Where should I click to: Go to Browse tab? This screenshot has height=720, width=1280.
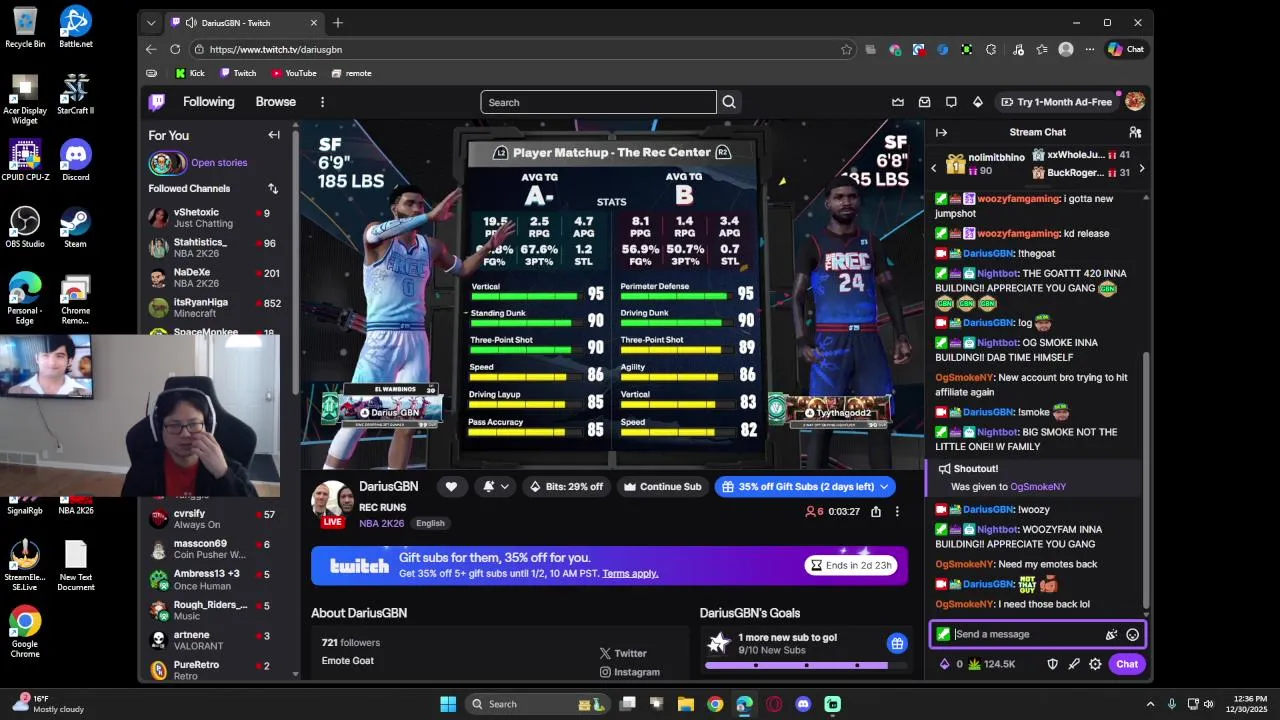pos(275,102)
